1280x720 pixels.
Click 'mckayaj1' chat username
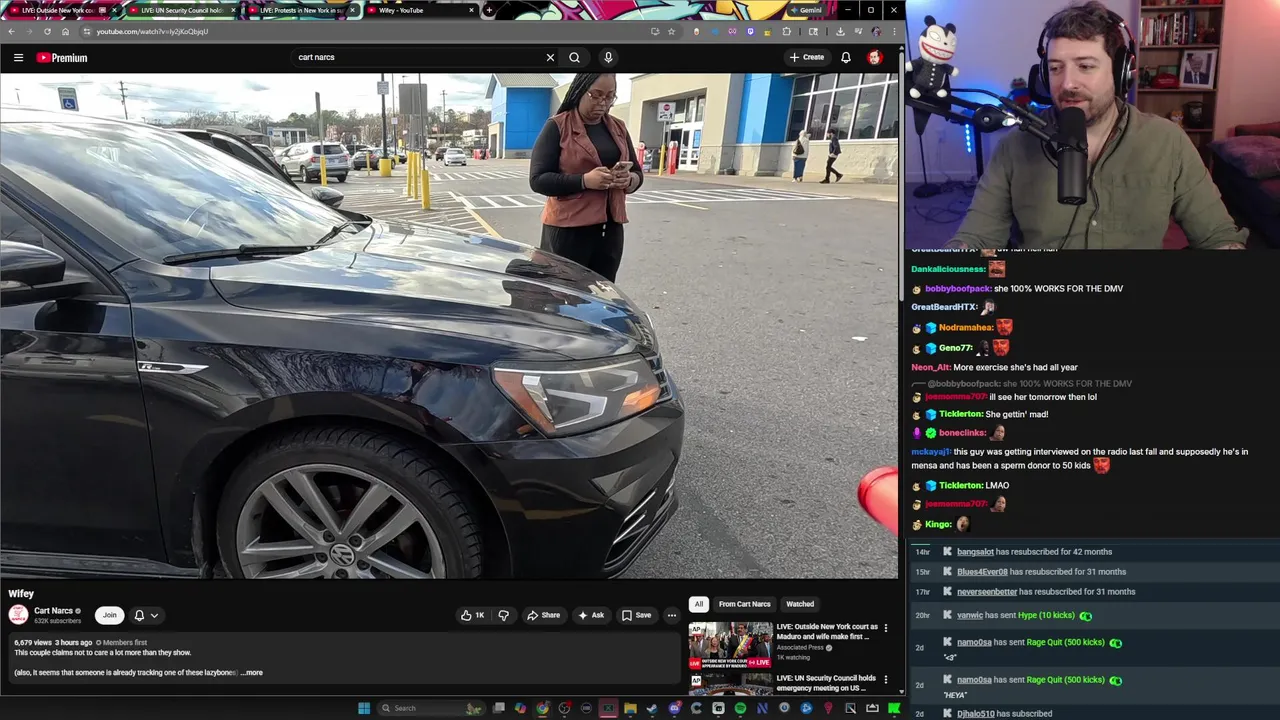pyautogui.click(x=931, y=452)
